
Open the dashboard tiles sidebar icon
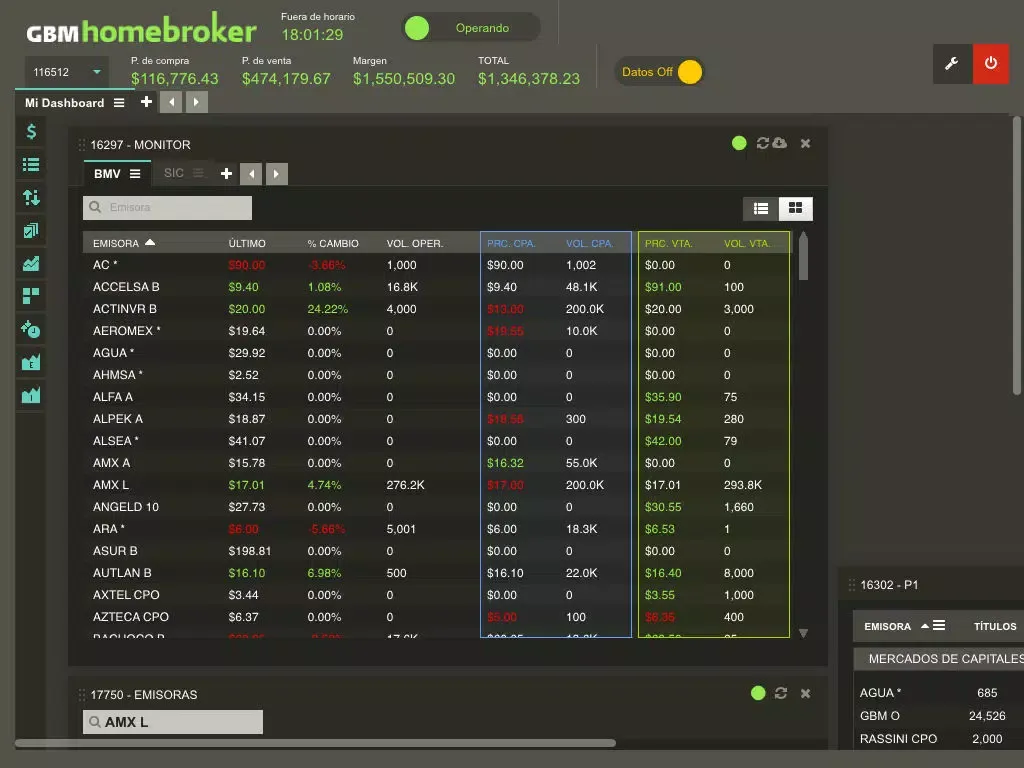pos(31,296)
